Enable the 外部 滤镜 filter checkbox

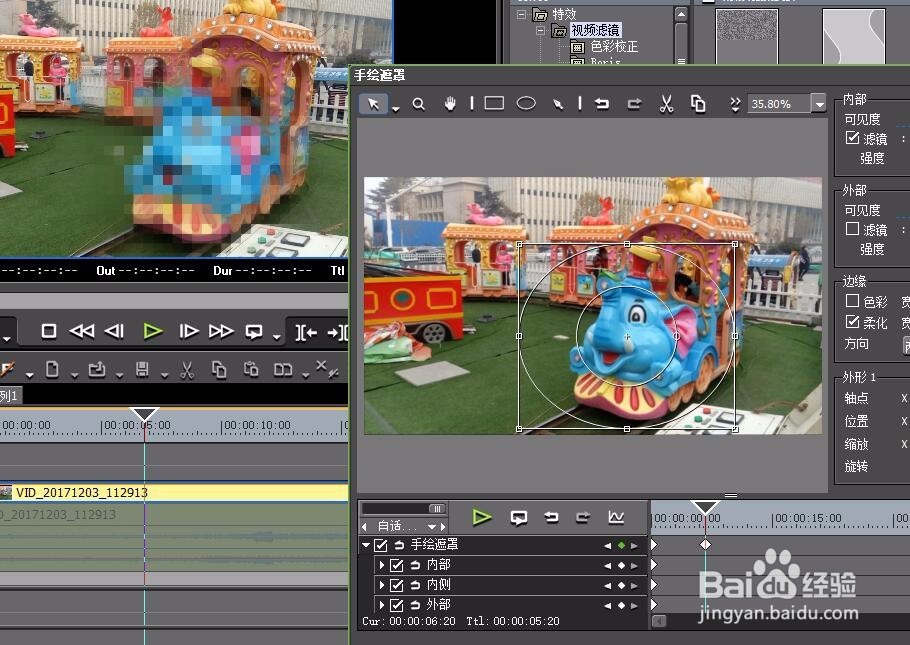point(853,229)
